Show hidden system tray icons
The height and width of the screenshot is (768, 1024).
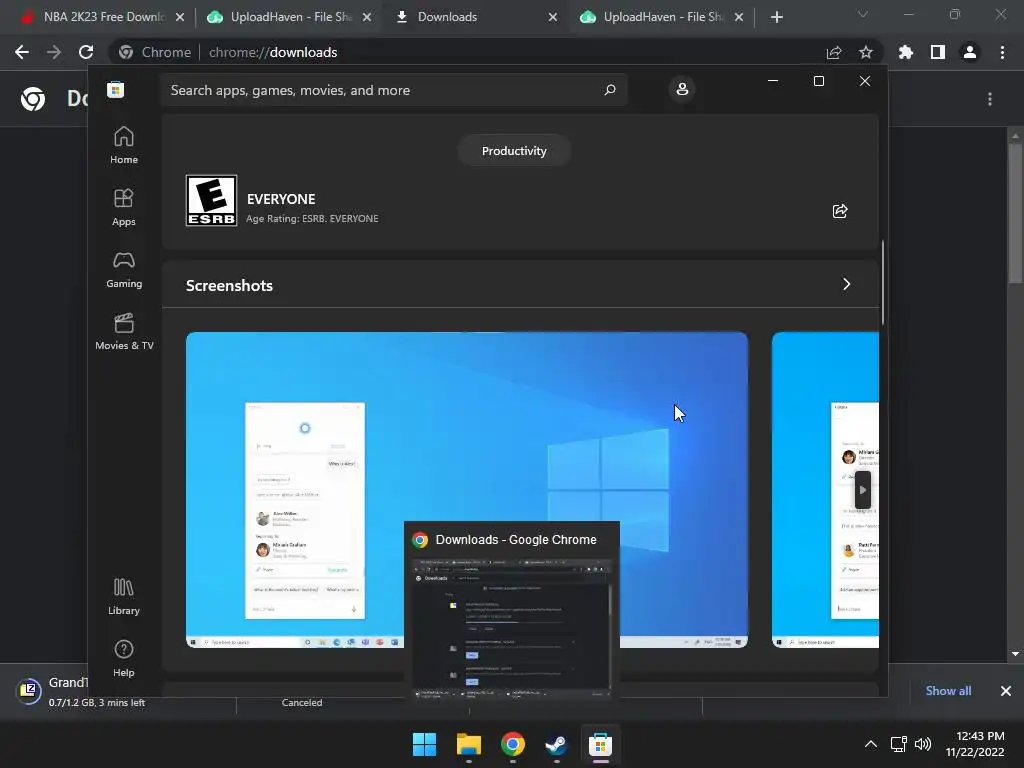pos(871,744)
